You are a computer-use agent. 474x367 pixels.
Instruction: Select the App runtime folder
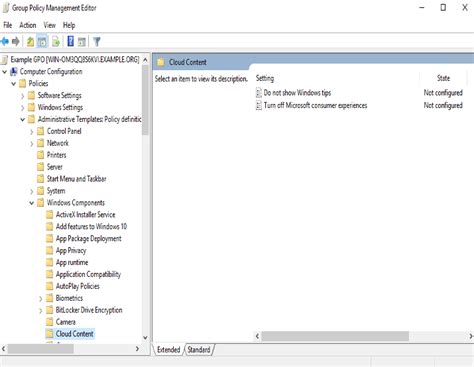pyautogui.click(x=72, y=262)
